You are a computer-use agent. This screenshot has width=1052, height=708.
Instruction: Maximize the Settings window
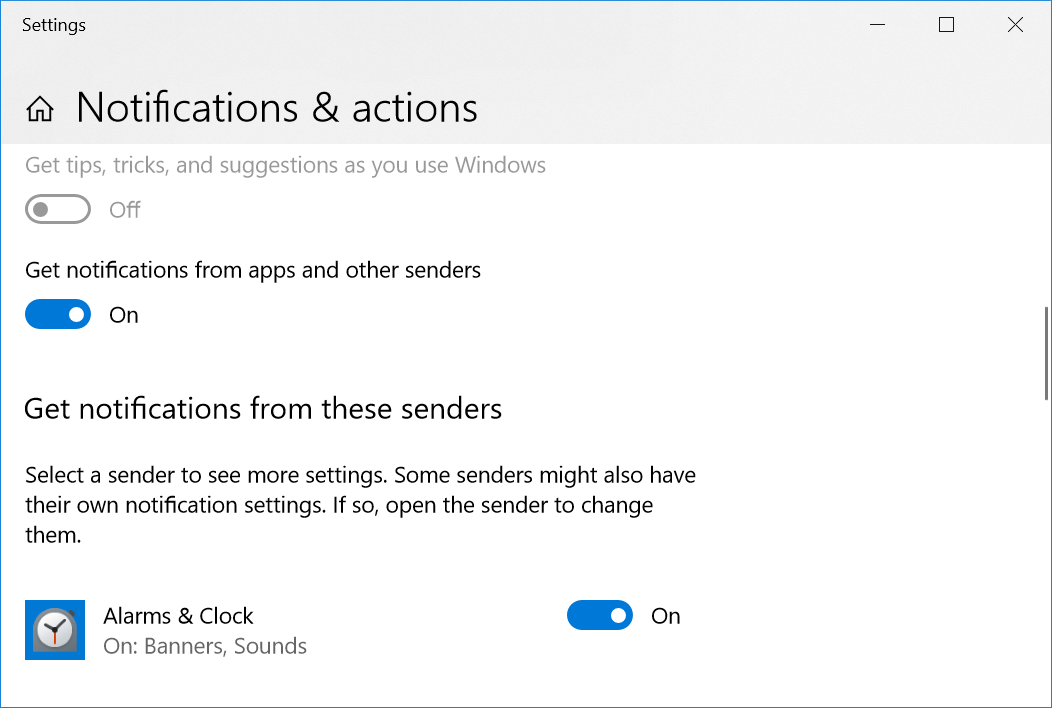(947, 25)
